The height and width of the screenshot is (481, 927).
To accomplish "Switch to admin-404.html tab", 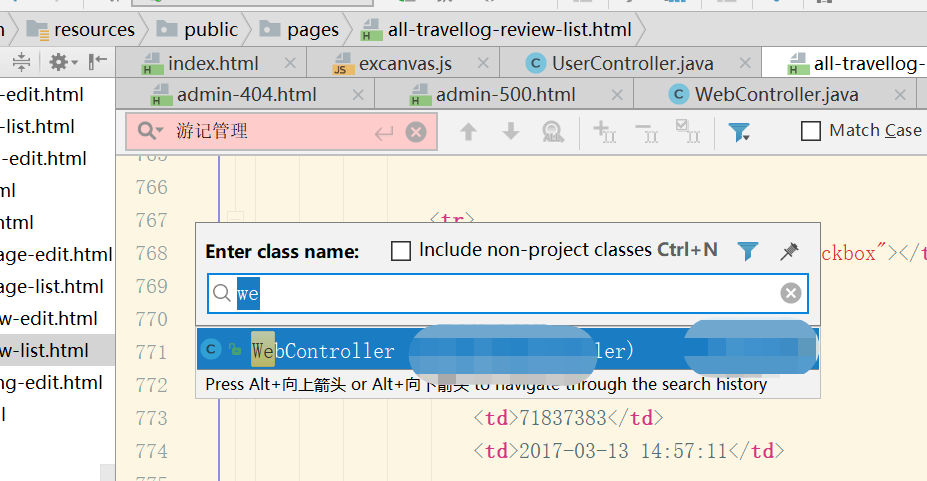I will [247, 95].
